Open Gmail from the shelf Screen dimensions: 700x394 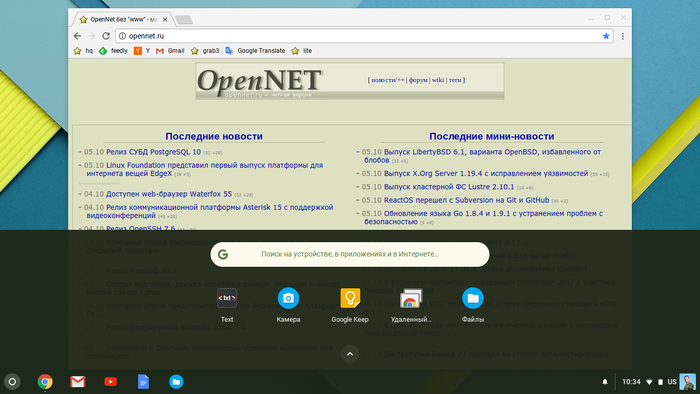(x=78, y=382)
